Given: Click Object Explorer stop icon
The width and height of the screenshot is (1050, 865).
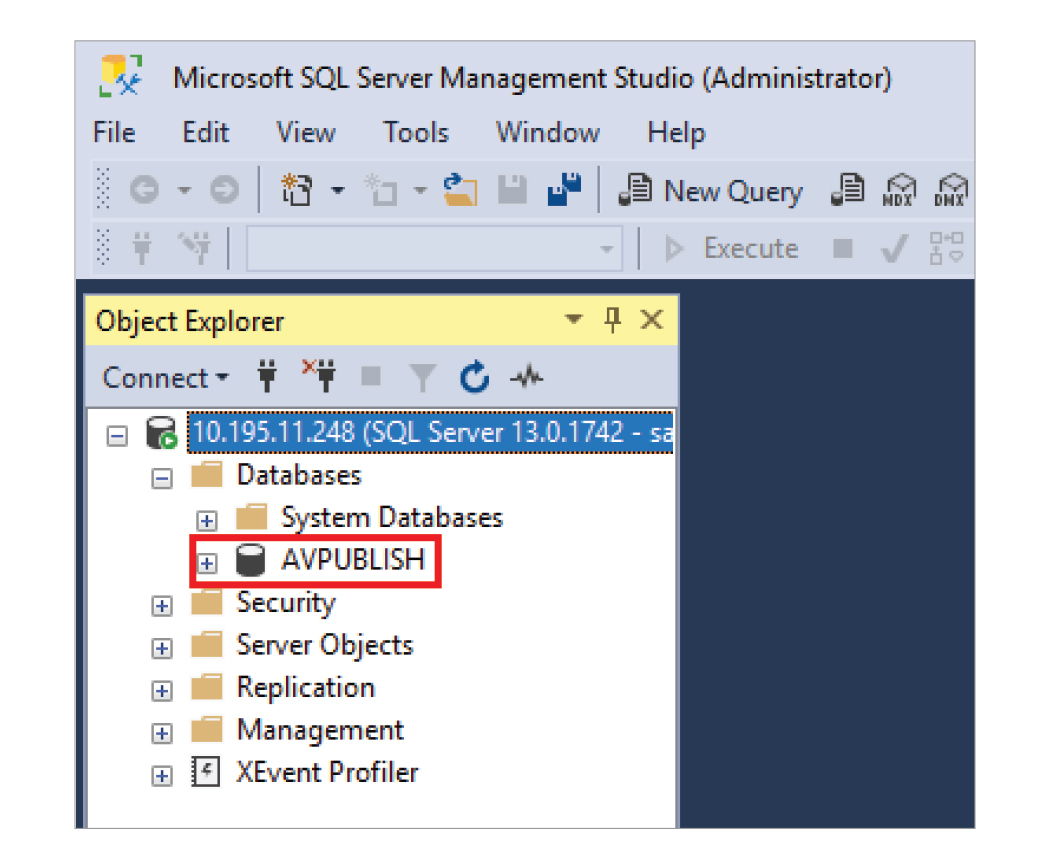Looking at the screenshot, I should pyautogui.click(x=371, y=377).
